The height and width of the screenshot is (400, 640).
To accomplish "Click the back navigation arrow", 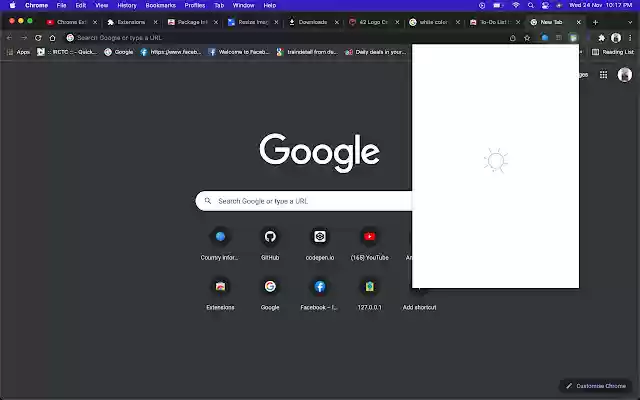I will tap(9, 38).
